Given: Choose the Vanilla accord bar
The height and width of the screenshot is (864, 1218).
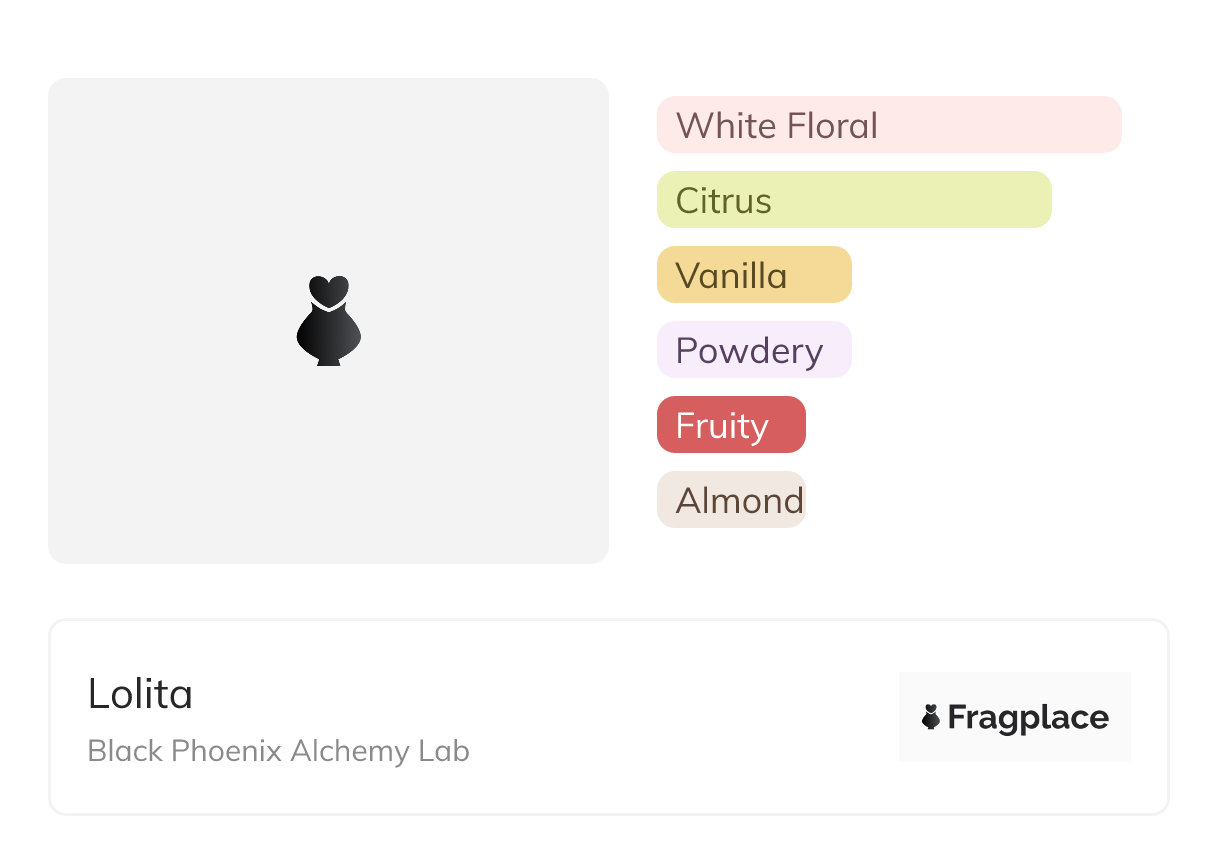Looking at the screenshot, I should [753, 275].
